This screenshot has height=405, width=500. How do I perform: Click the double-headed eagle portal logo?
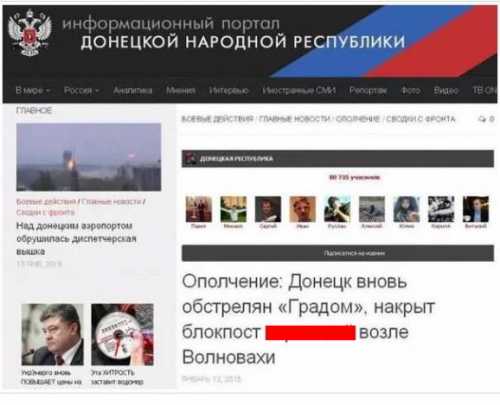[30, 33]
